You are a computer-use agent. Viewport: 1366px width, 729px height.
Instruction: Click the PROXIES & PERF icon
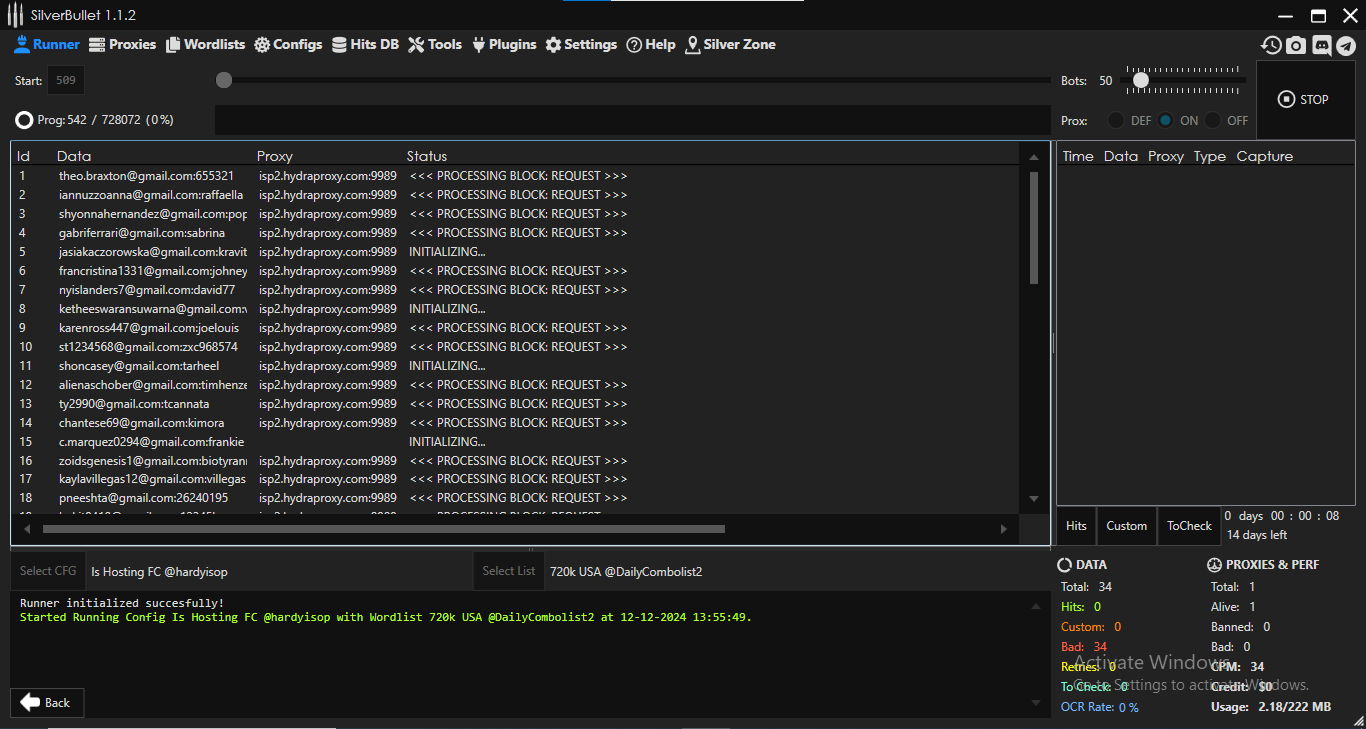(1214, 565)
